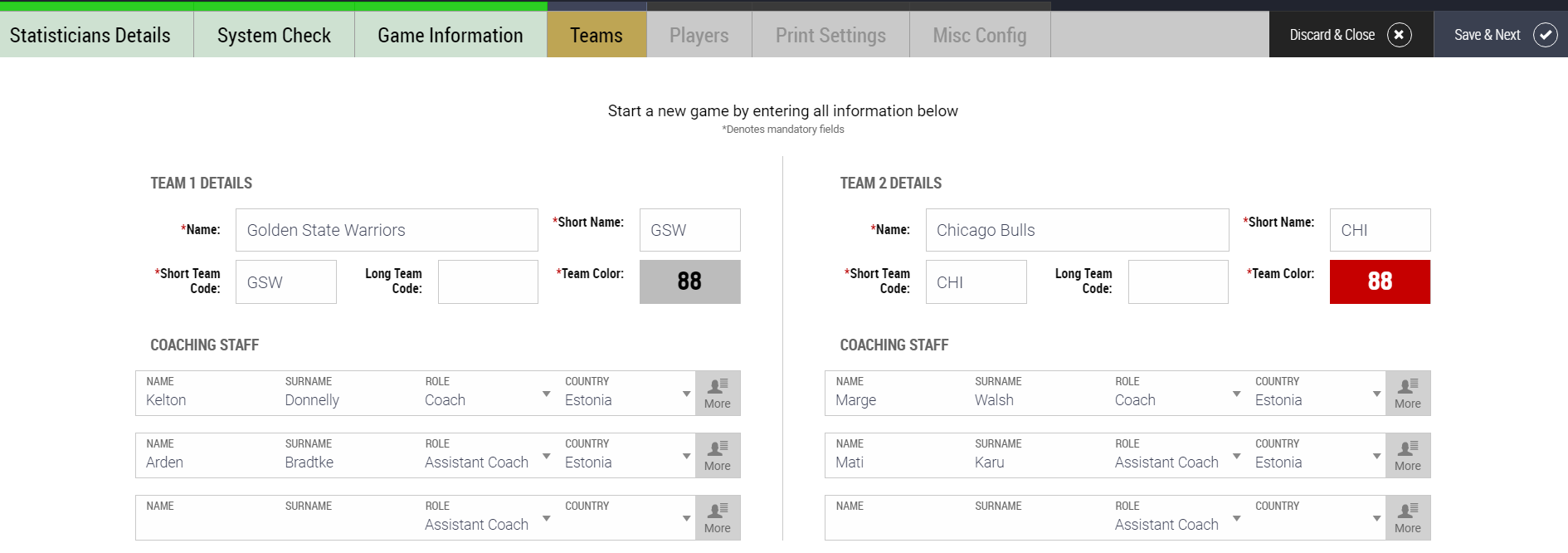Expand Role dropdown for Kelton Donnelly

coord(546,394)
